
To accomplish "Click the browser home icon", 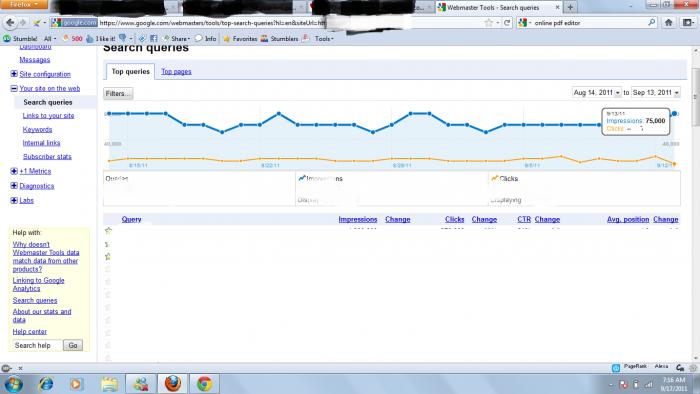I will (x=668, y=22).
